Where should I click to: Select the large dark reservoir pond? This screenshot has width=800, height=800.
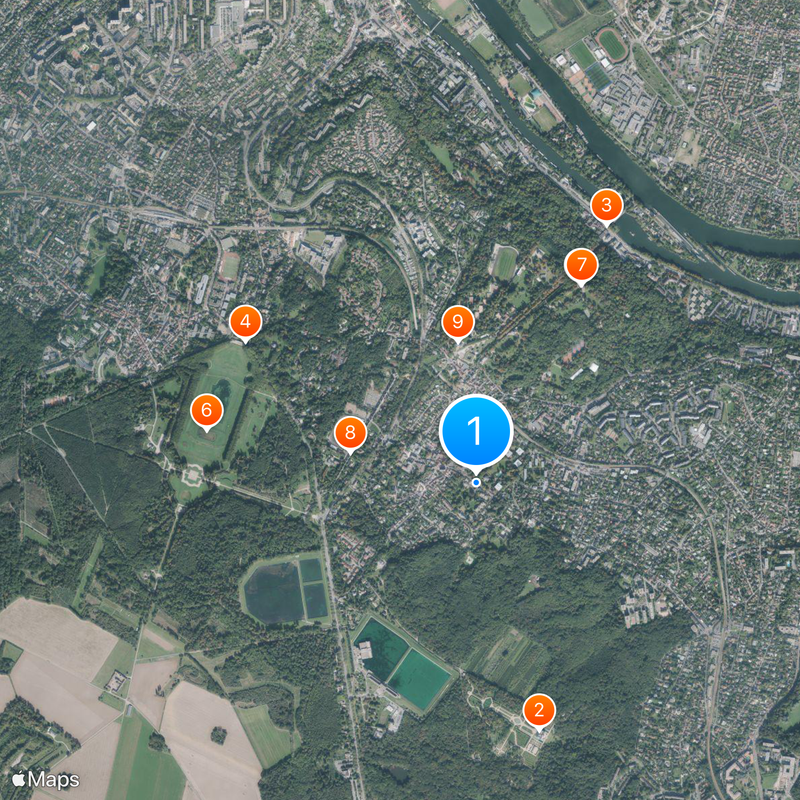click(x=274, y=593)
